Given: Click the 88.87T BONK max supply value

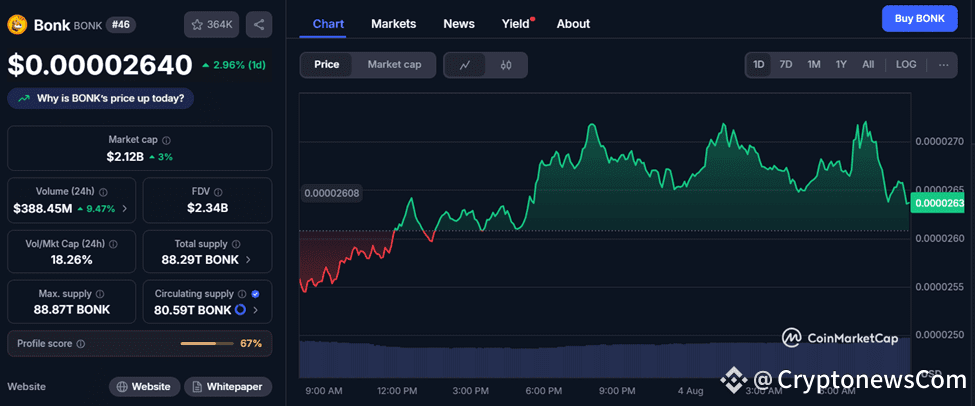Looking at the screenshot, I should pos(72,310).
